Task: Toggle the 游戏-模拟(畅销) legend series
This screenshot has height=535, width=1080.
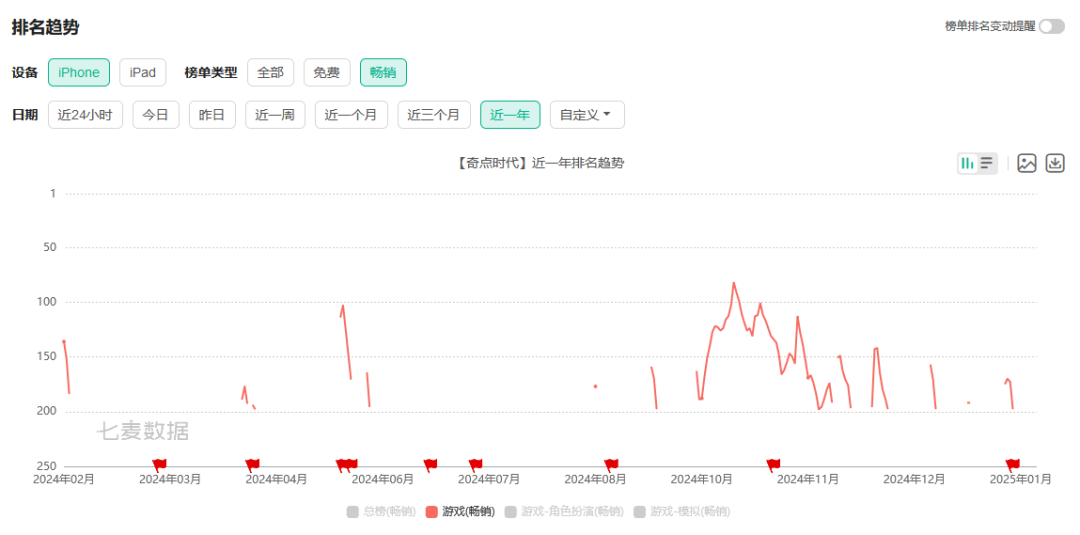Action: click(x=682, y=512)
